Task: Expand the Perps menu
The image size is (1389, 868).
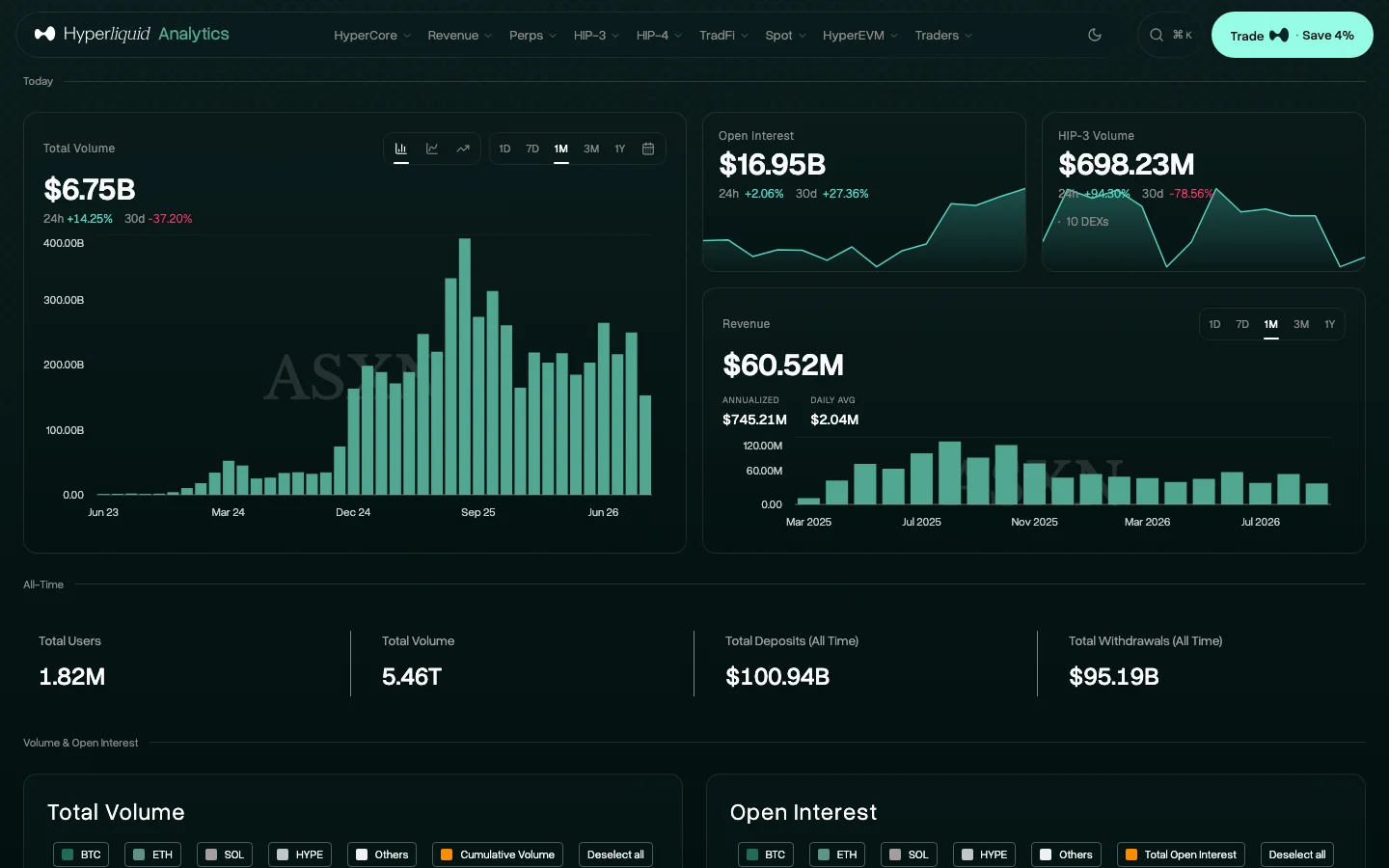Action: click(532, 36)
